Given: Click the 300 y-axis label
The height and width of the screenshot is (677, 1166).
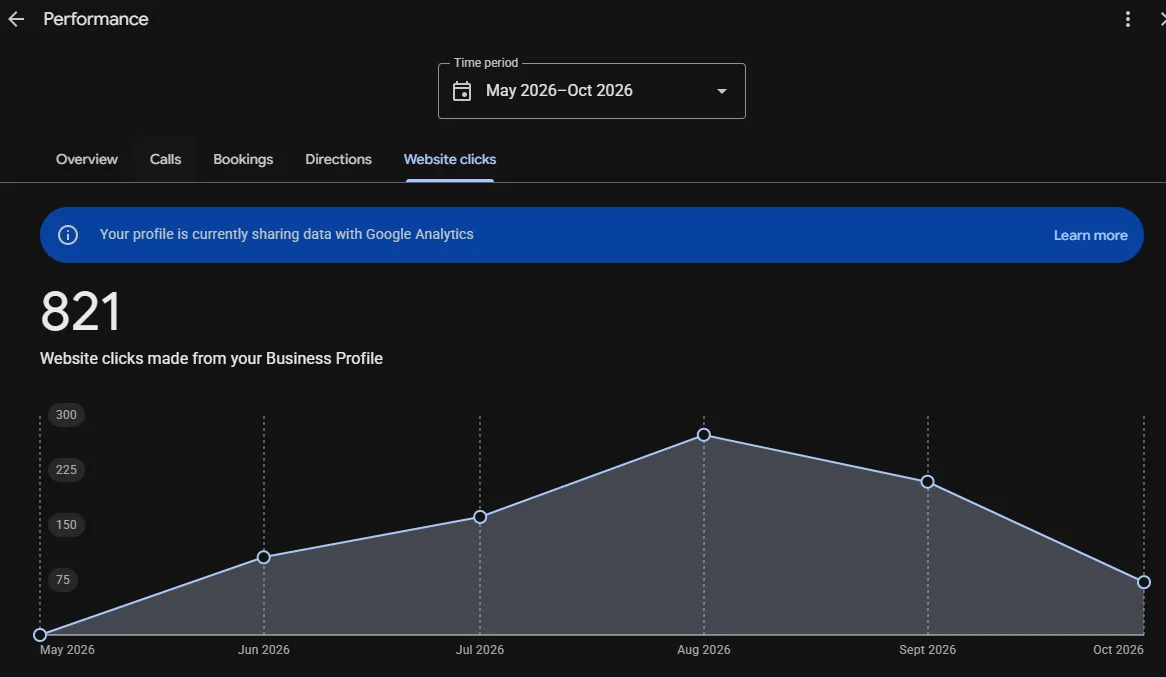Looking at the screenshot, I should [66, 414].
